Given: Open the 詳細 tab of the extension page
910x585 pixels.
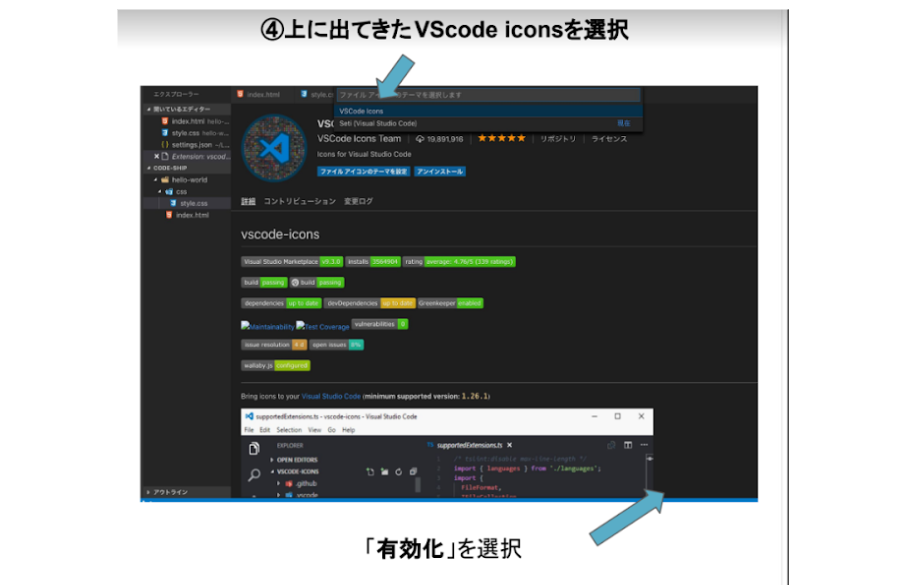Looking at the screenshot, I should click(248, 201).
